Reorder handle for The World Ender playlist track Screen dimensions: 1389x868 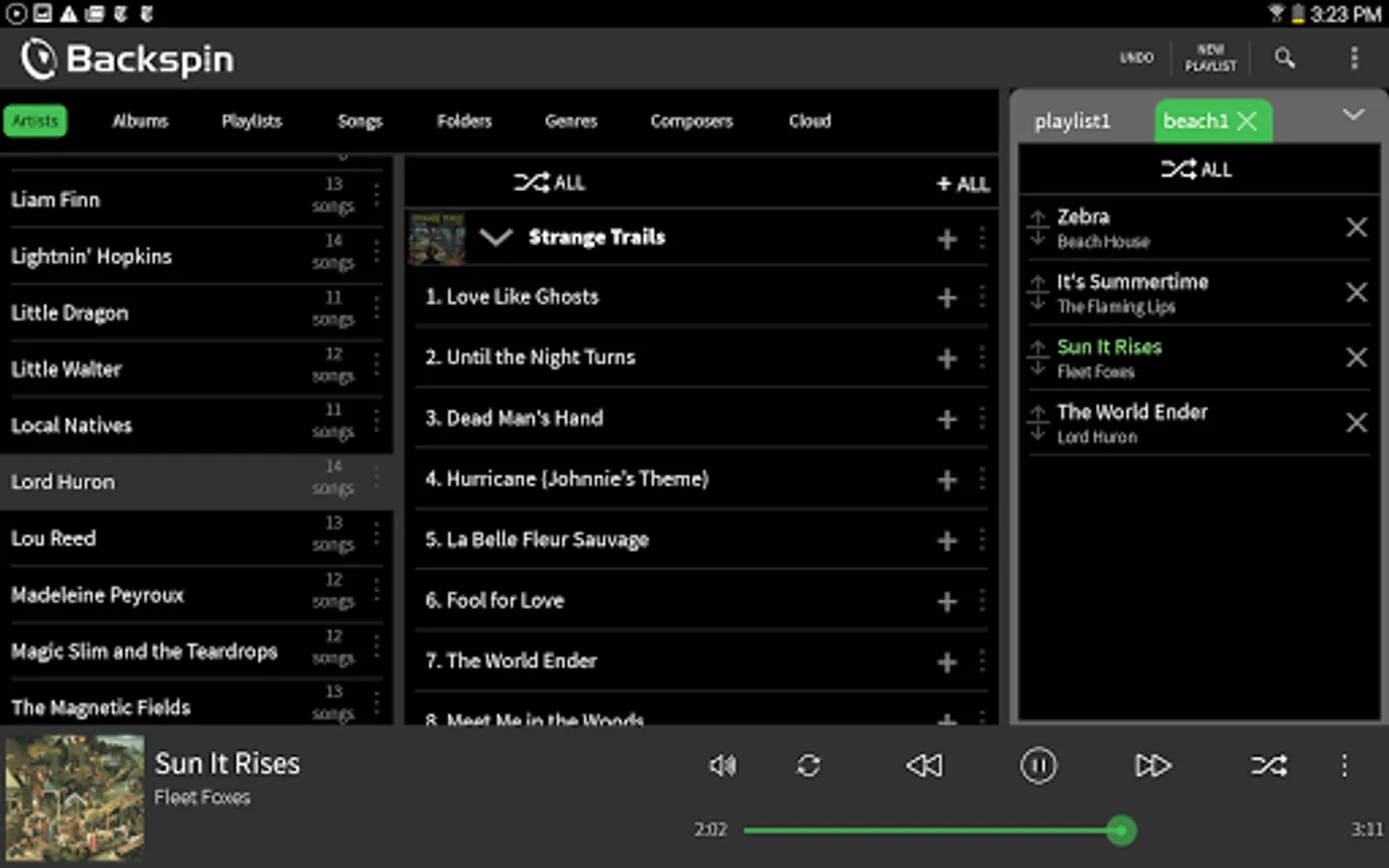coord(1038,423)
